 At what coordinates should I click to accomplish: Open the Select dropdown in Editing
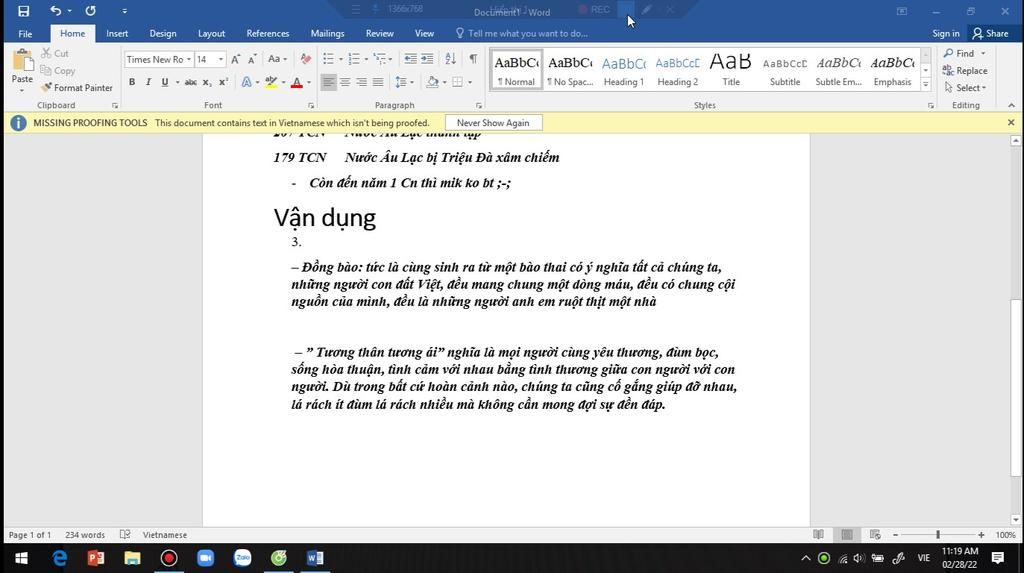point(965,88)
